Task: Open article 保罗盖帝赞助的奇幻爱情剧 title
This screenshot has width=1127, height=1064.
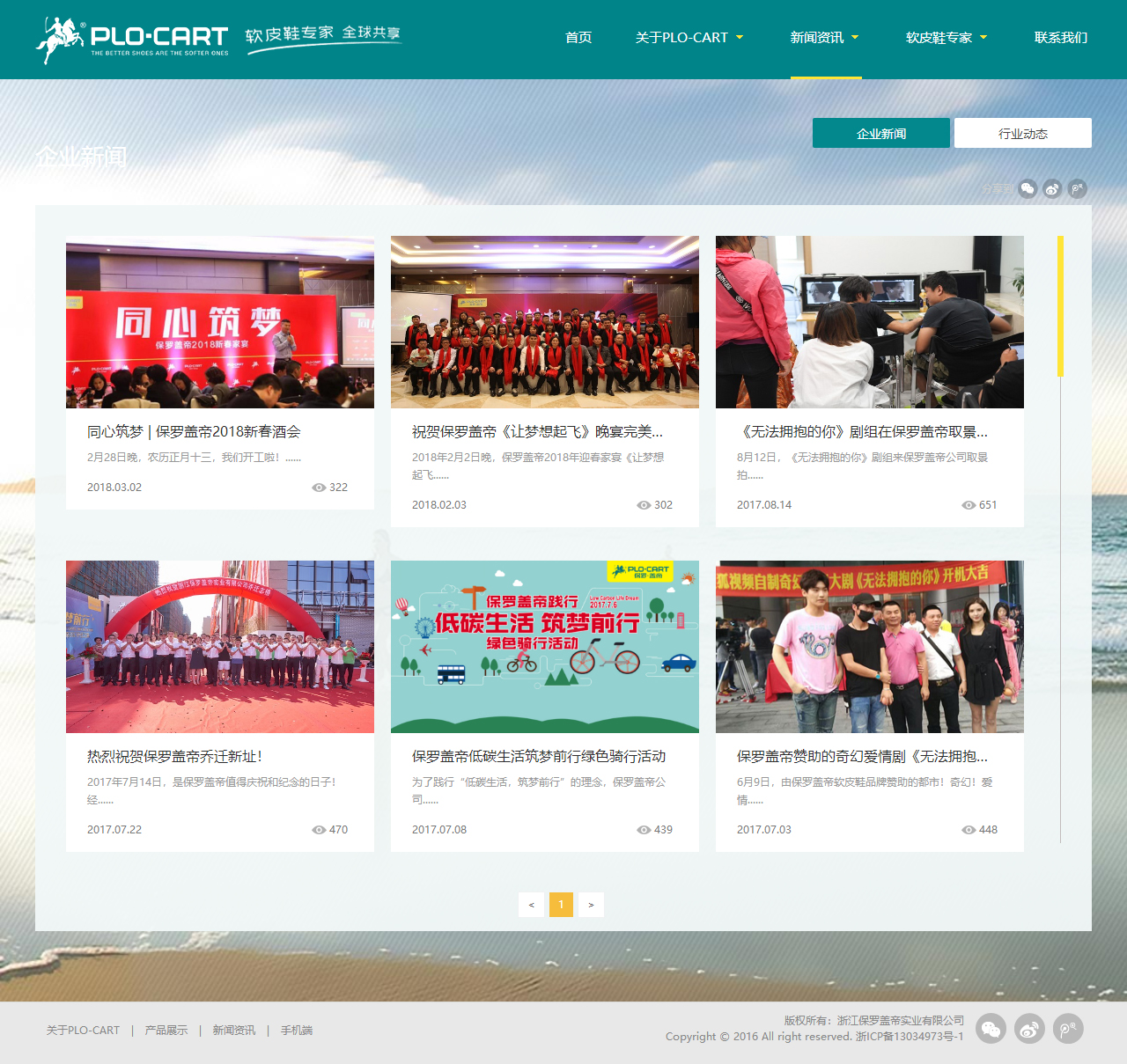Action: click(x=862, y=756)
